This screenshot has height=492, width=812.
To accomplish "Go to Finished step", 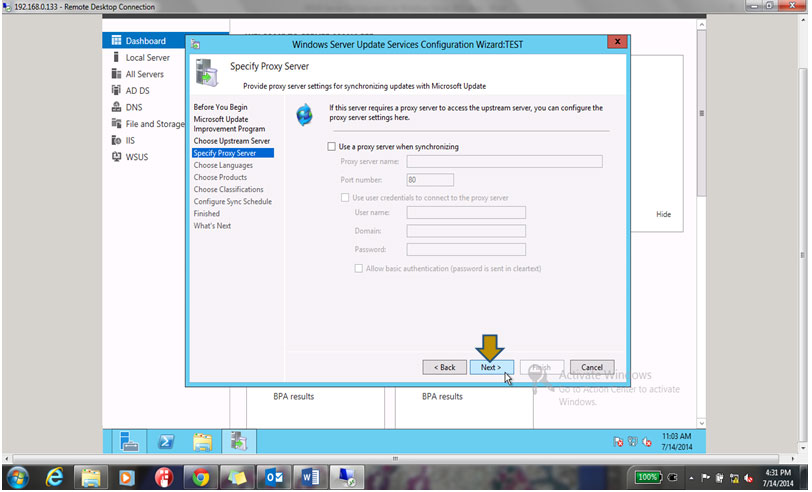I will [x=207, y=213].
